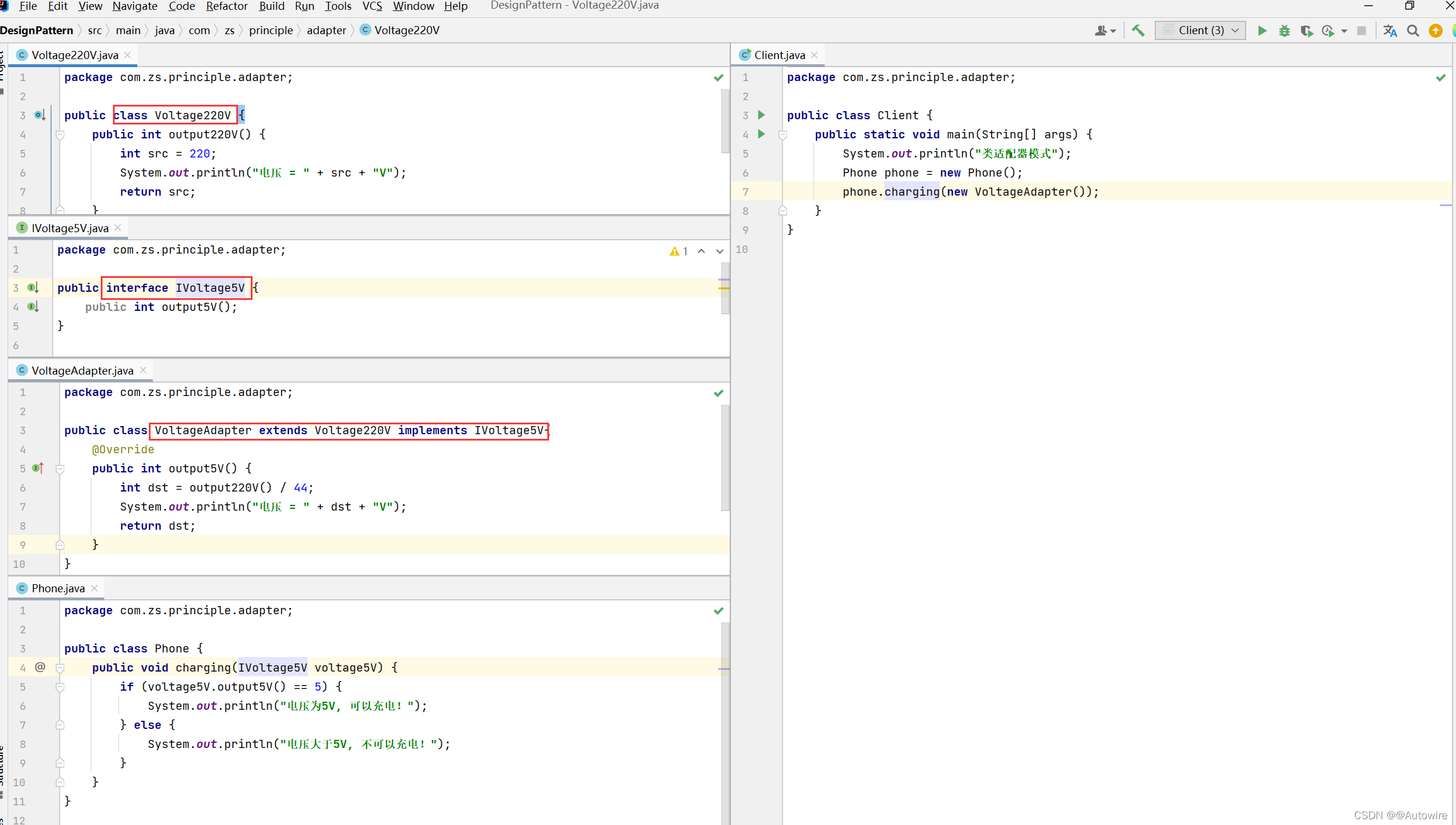Open Search Everywhere magnifier icon

tap(1413, 31)
